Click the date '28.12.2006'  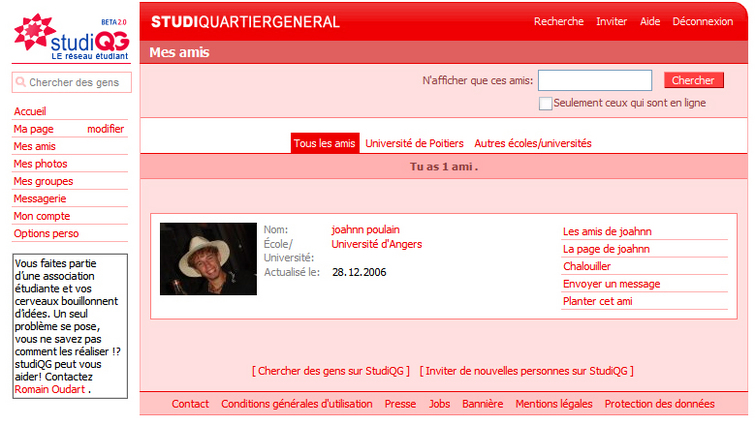click(359, 272)
